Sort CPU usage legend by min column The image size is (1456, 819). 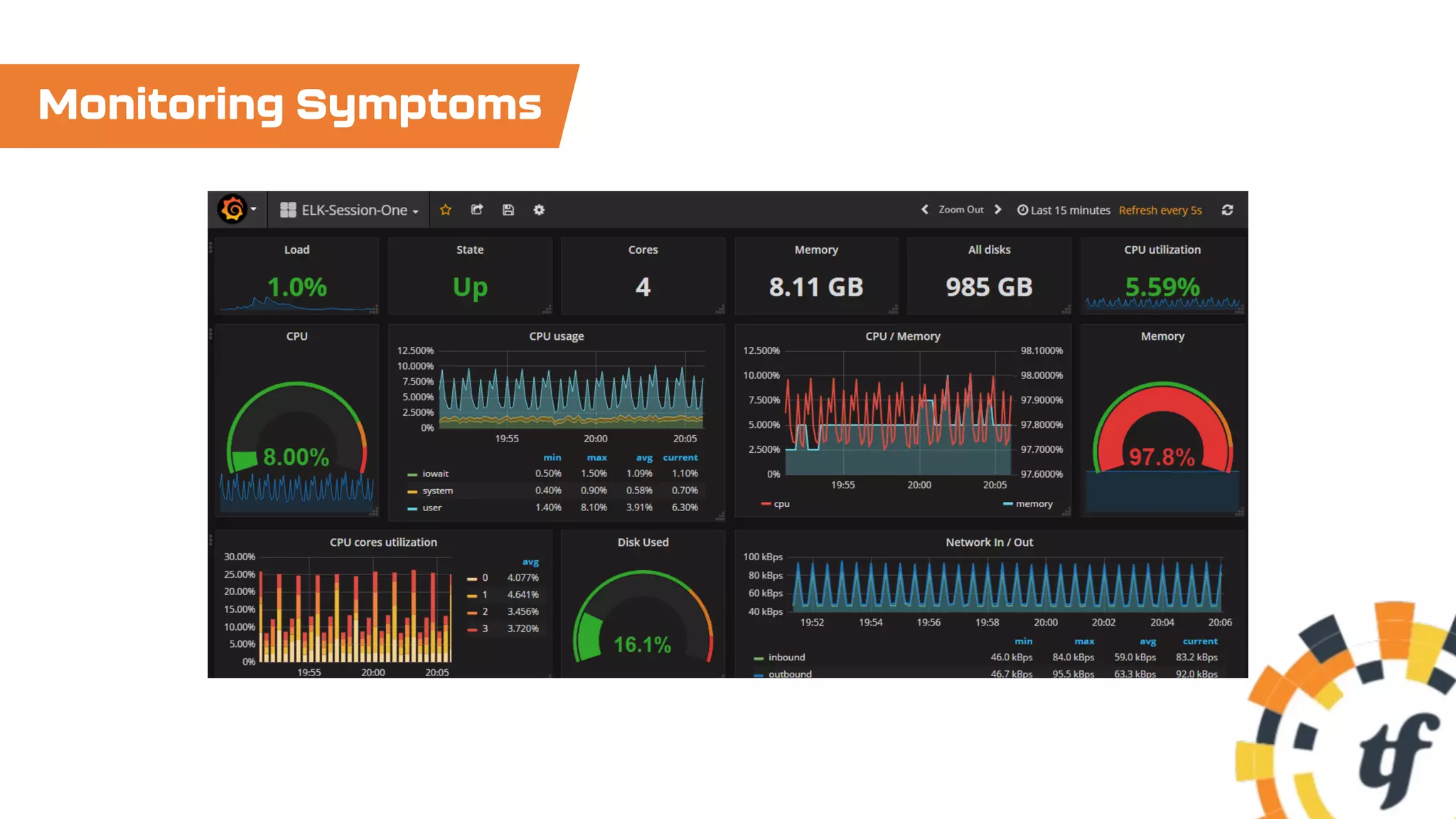[552, 458]
